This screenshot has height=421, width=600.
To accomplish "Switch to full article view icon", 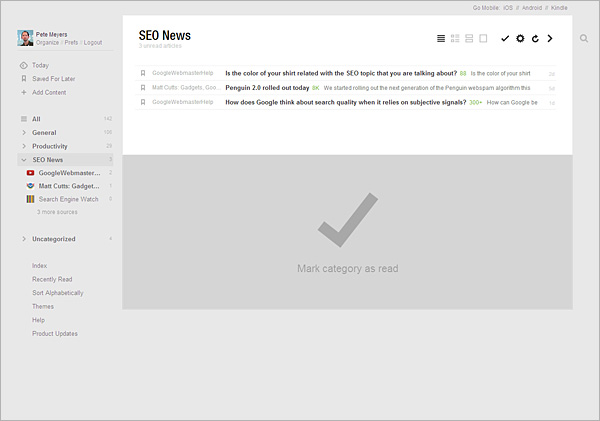I will click(x=483, y=38).
